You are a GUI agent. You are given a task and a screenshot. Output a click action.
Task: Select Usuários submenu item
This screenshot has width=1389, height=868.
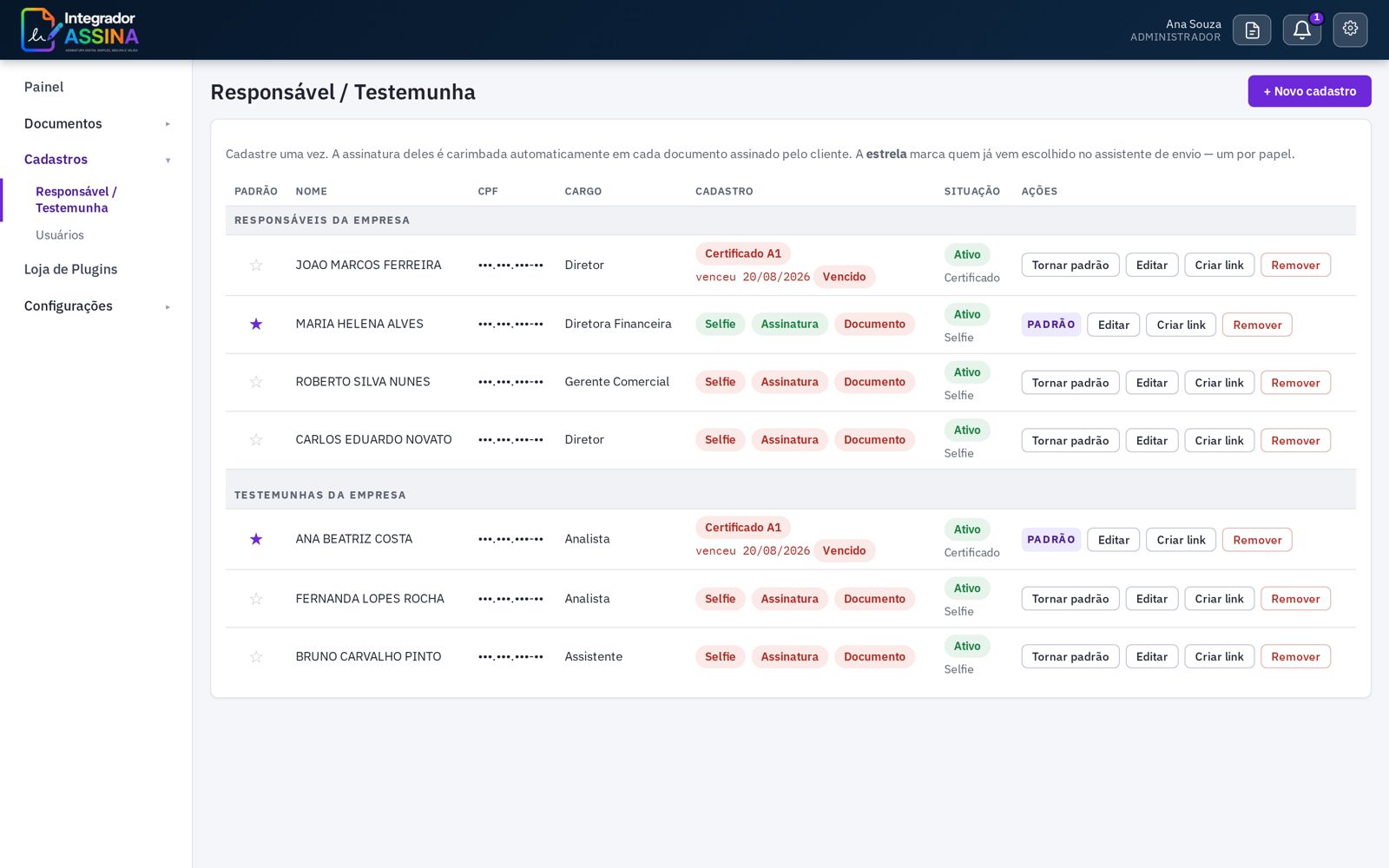click(60, 235)
